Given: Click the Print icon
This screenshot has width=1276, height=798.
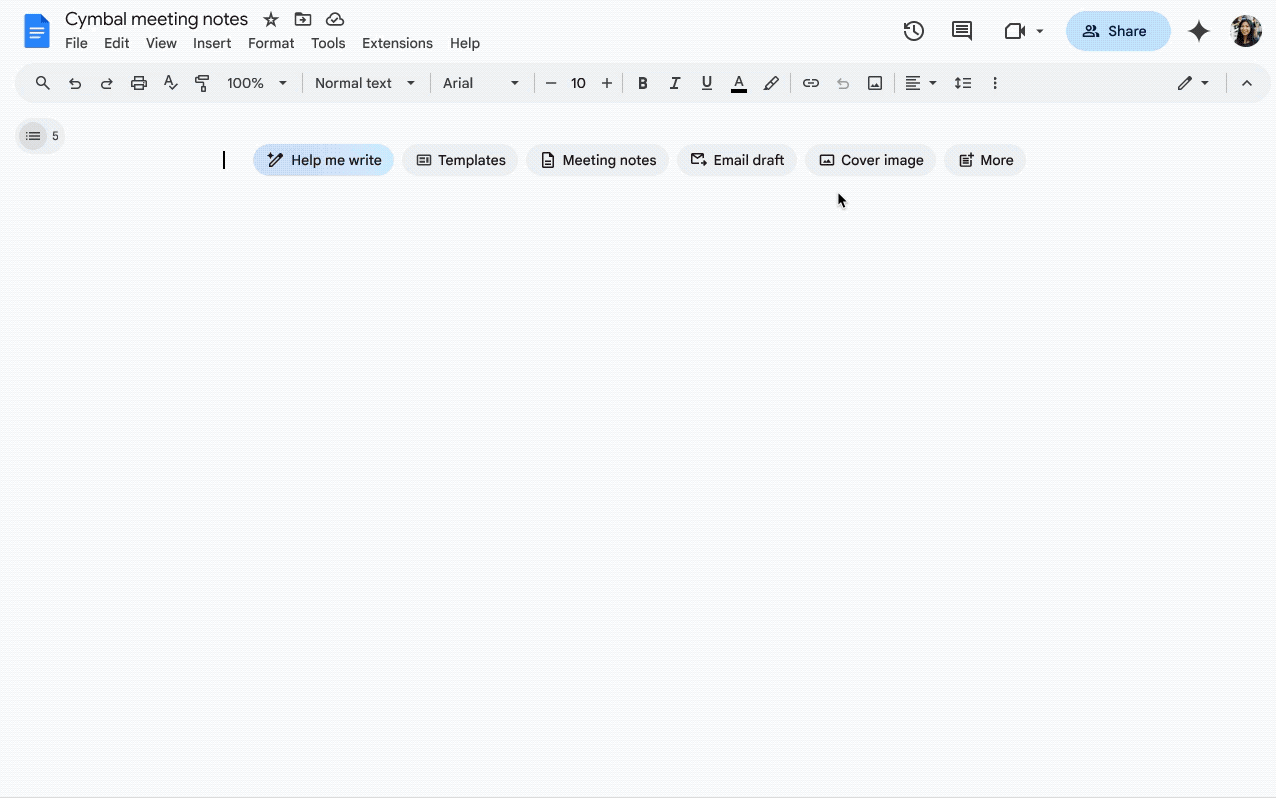Looking at the screenshot, I should click(138, 83).
